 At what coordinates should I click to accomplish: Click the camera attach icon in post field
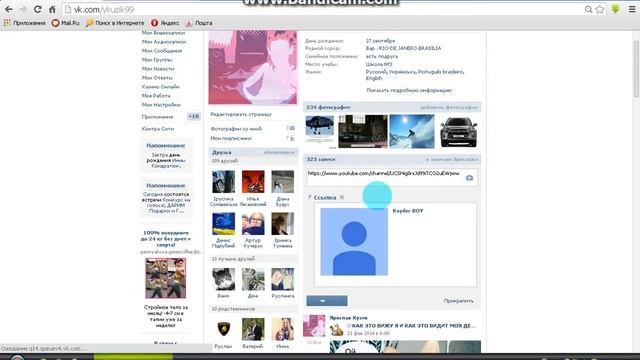[x=469, y=178]
